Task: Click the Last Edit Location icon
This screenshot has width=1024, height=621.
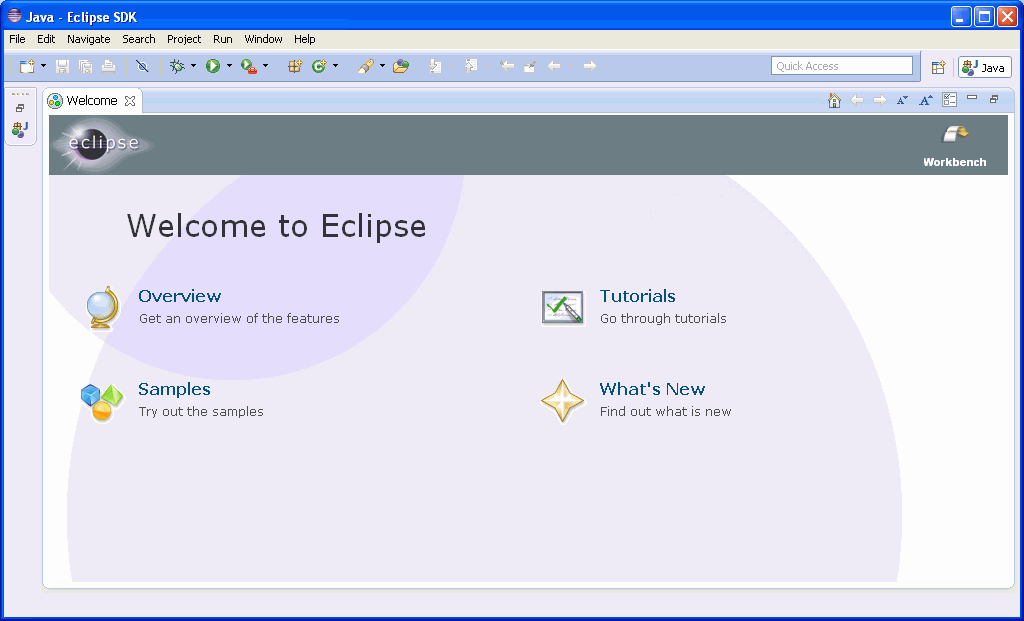Action: [507, 66]
